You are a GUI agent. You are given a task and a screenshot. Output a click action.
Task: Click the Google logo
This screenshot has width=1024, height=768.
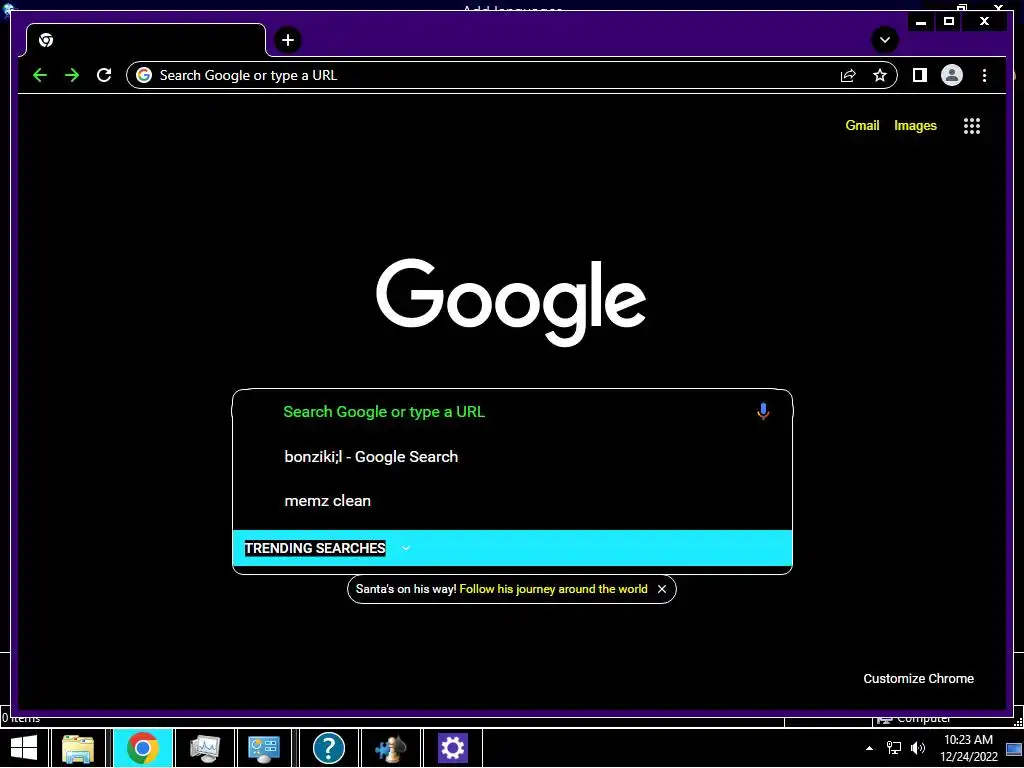pyautogui.click(x=511, y=302)
